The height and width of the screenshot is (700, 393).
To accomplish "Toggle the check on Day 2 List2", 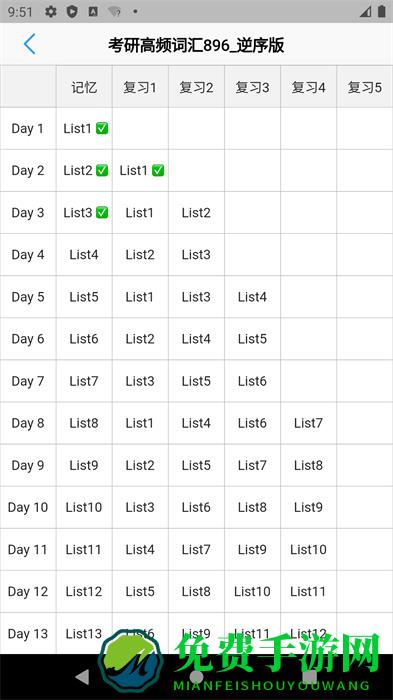I will 102,171.
